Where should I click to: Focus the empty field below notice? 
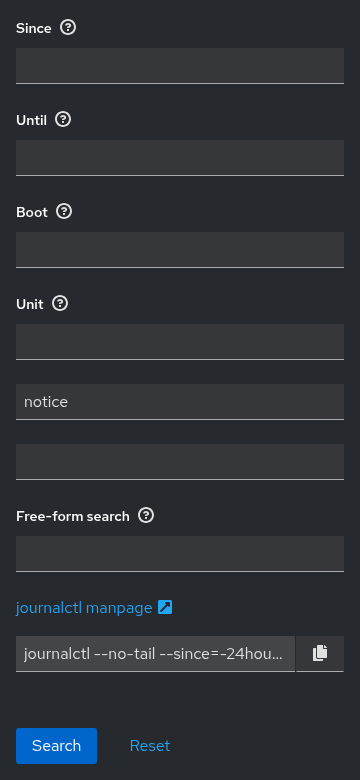(x=180, y=462)
